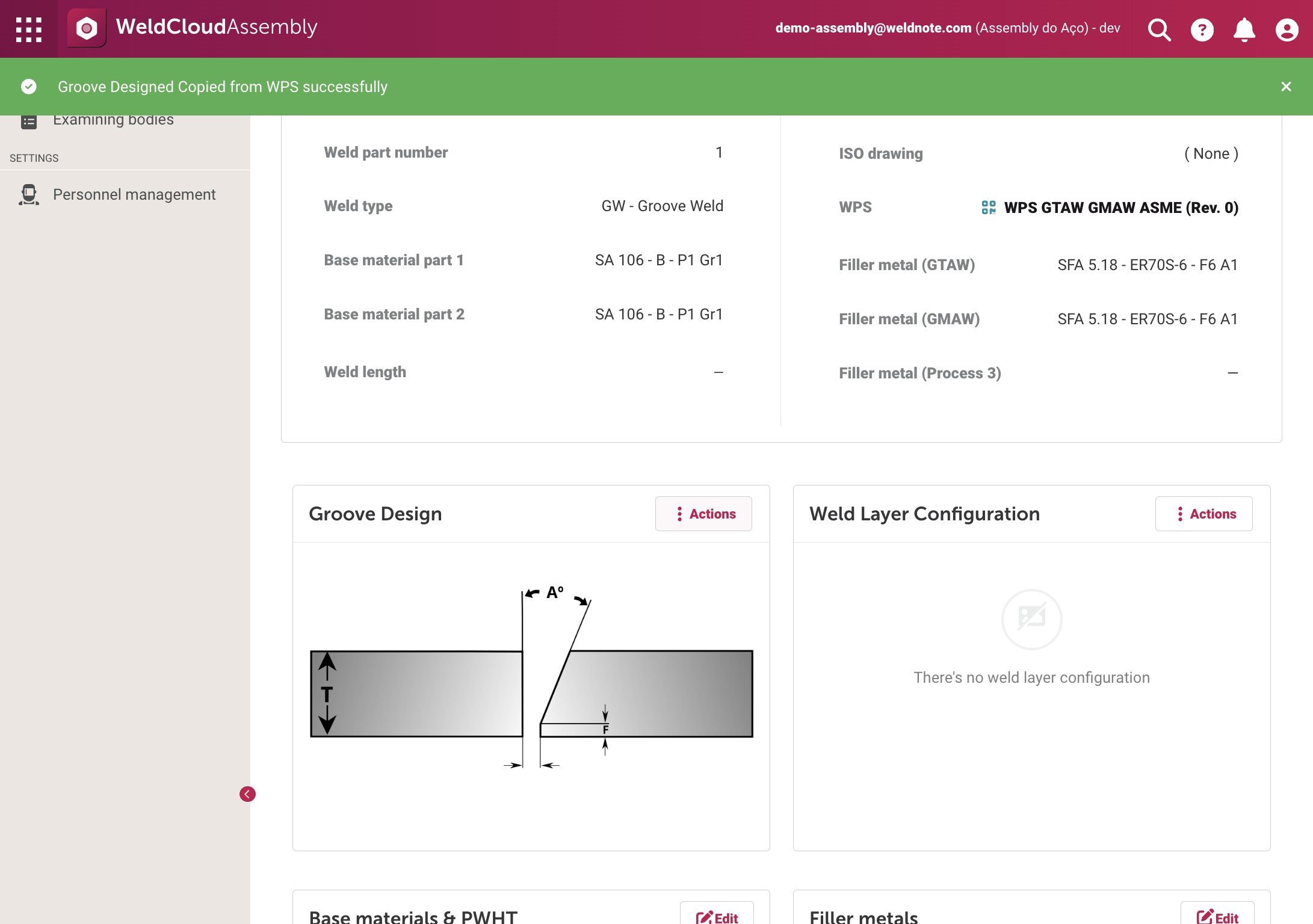Select Filler metal (GTAW) value text
The width and height of the screenshot is (1313, 924).
click(x=1148, y=265)
